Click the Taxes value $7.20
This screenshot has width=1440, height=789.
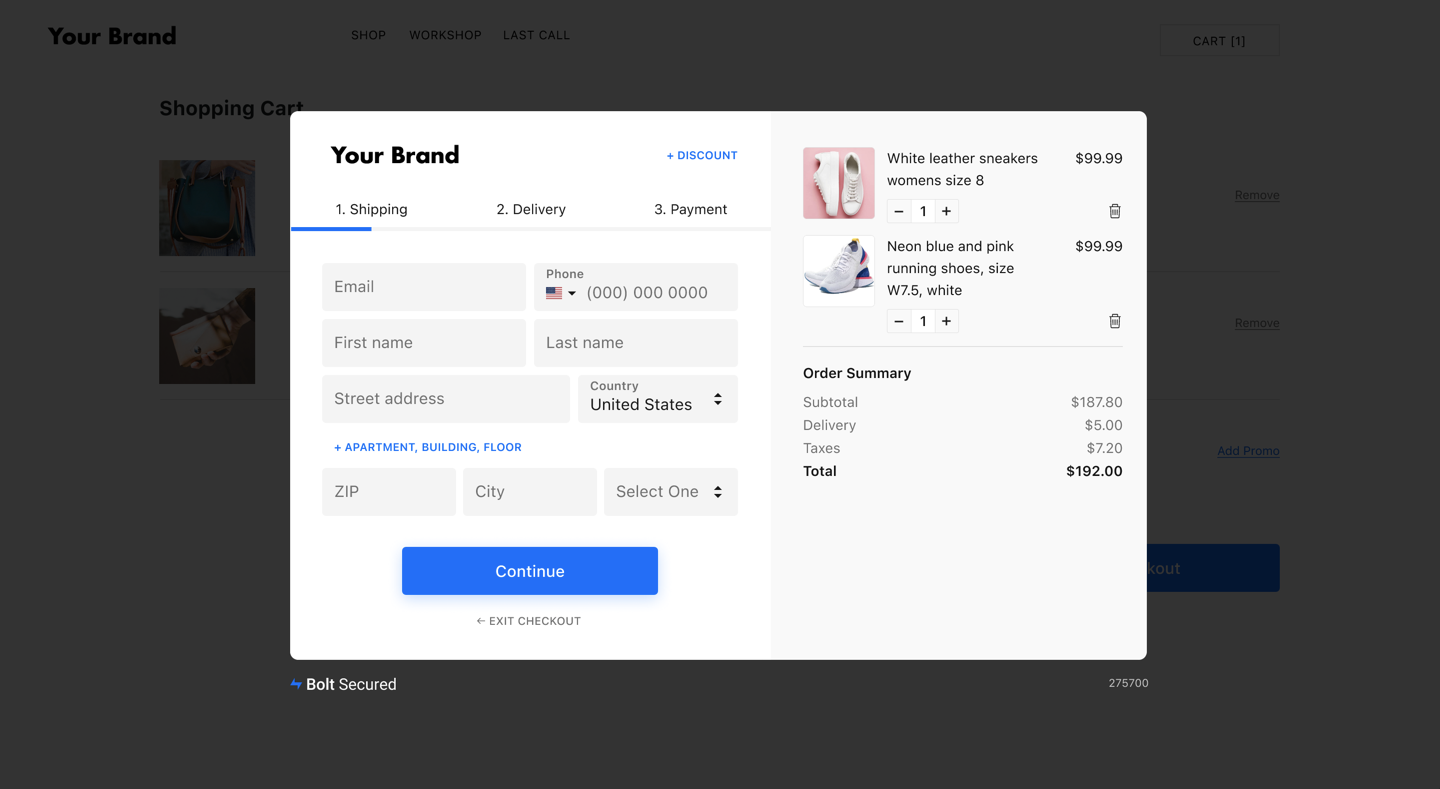[x=1104, y=448]
